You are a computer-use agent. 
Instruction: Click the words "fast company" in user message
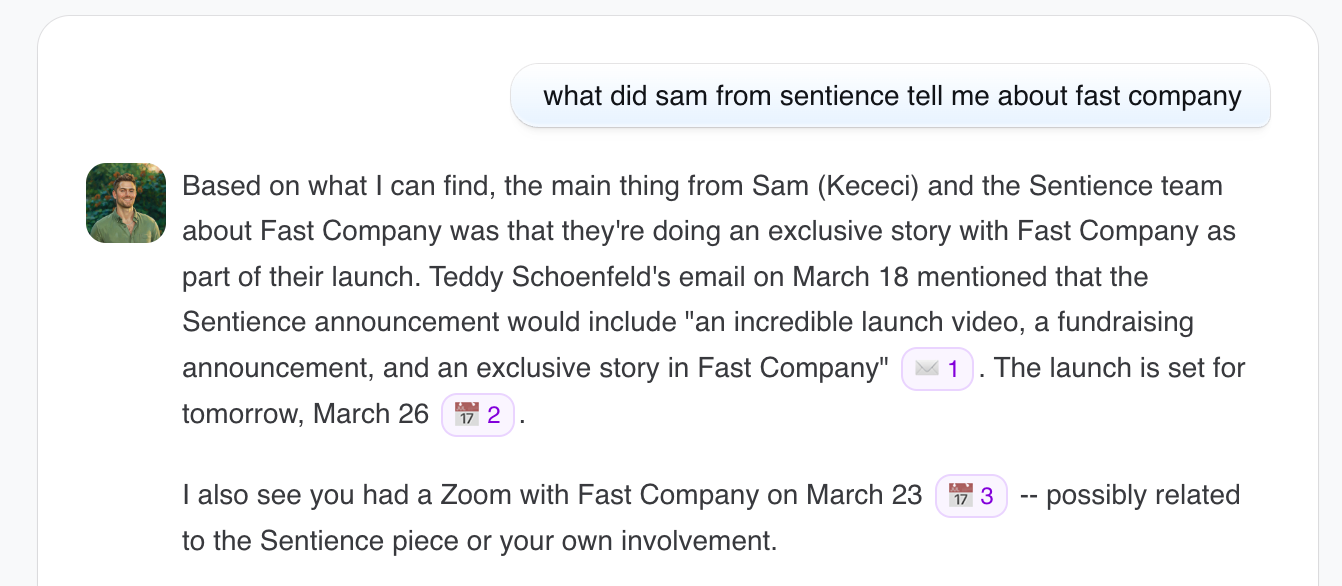[1158, 97]
